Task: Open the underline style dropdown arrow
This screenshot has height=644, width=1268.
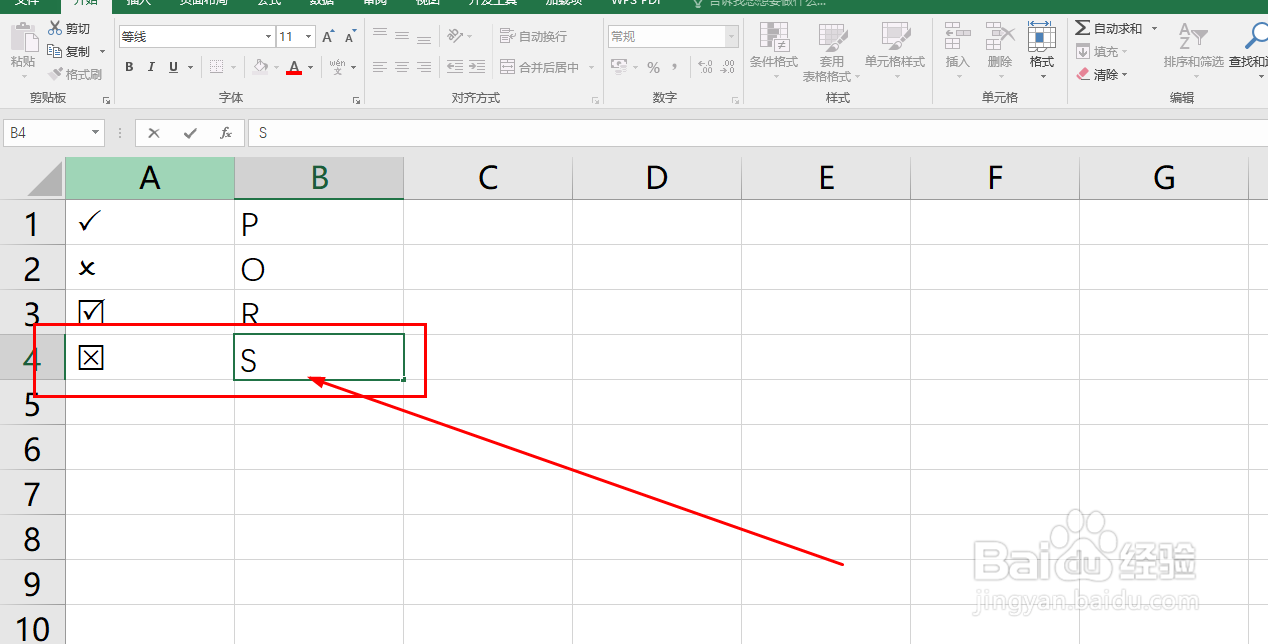Action: (x=190, y=68)
